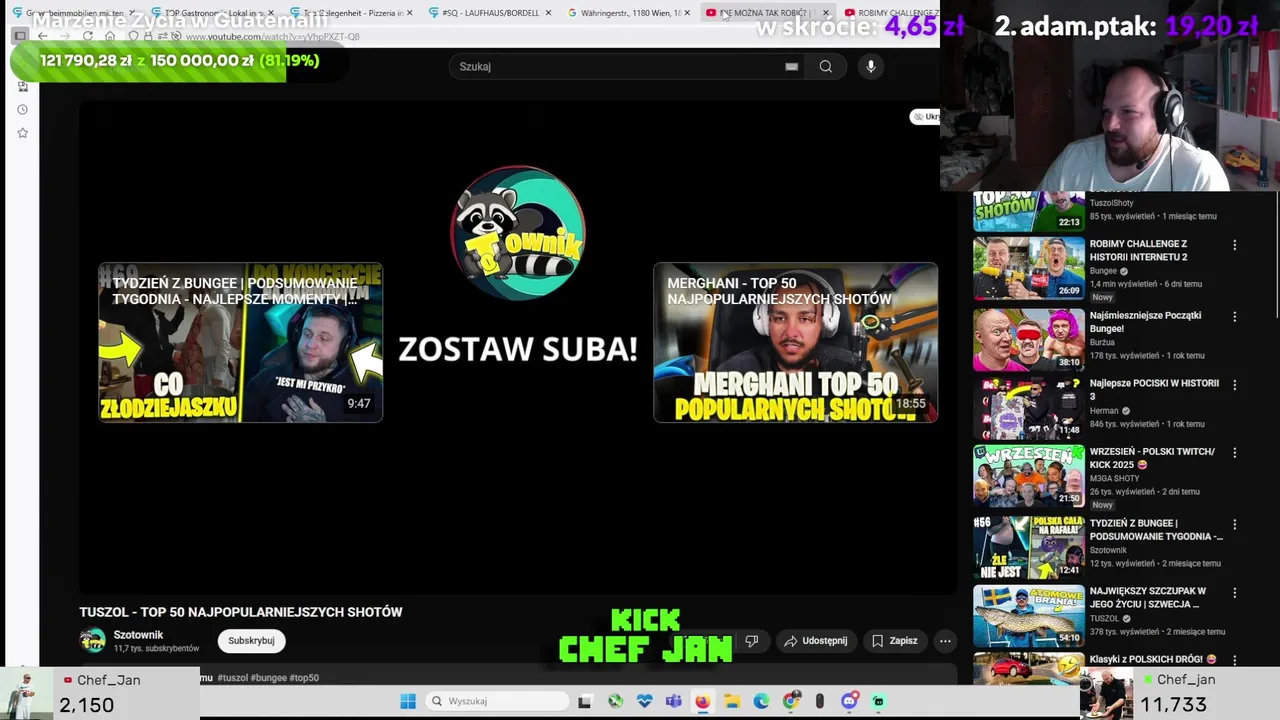Open history clock icon in browser sidebar
1280x720 pixels.
(x=22, y=110)
